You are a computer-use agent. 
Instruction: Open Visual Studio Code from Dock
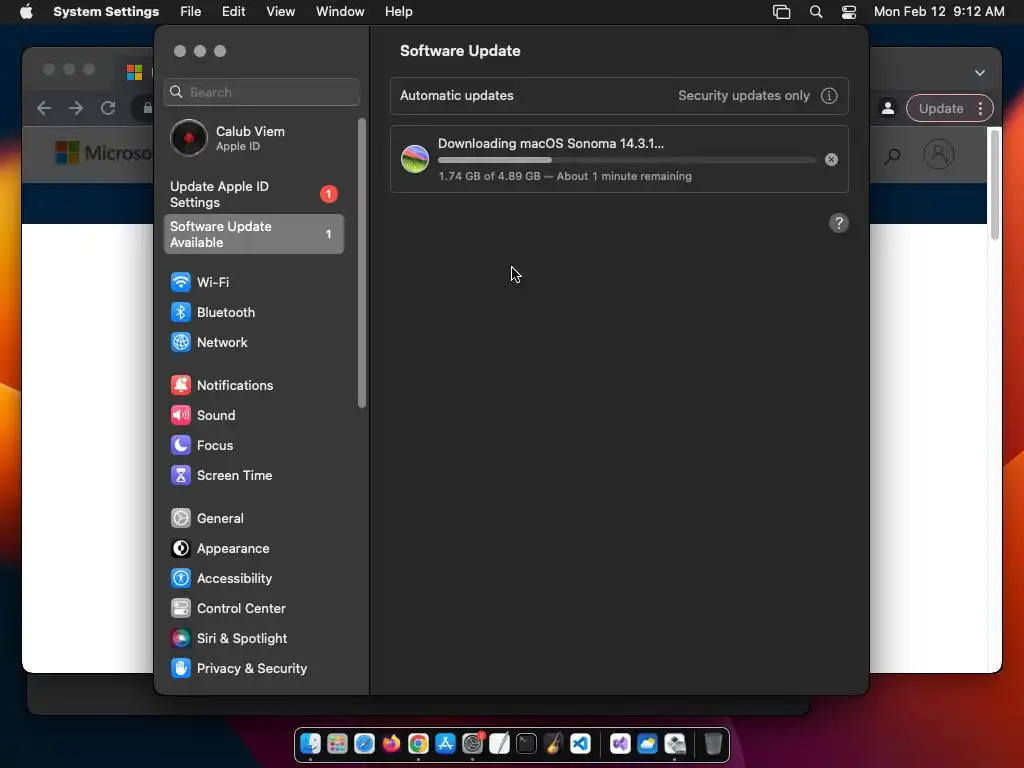click(581, 744)
